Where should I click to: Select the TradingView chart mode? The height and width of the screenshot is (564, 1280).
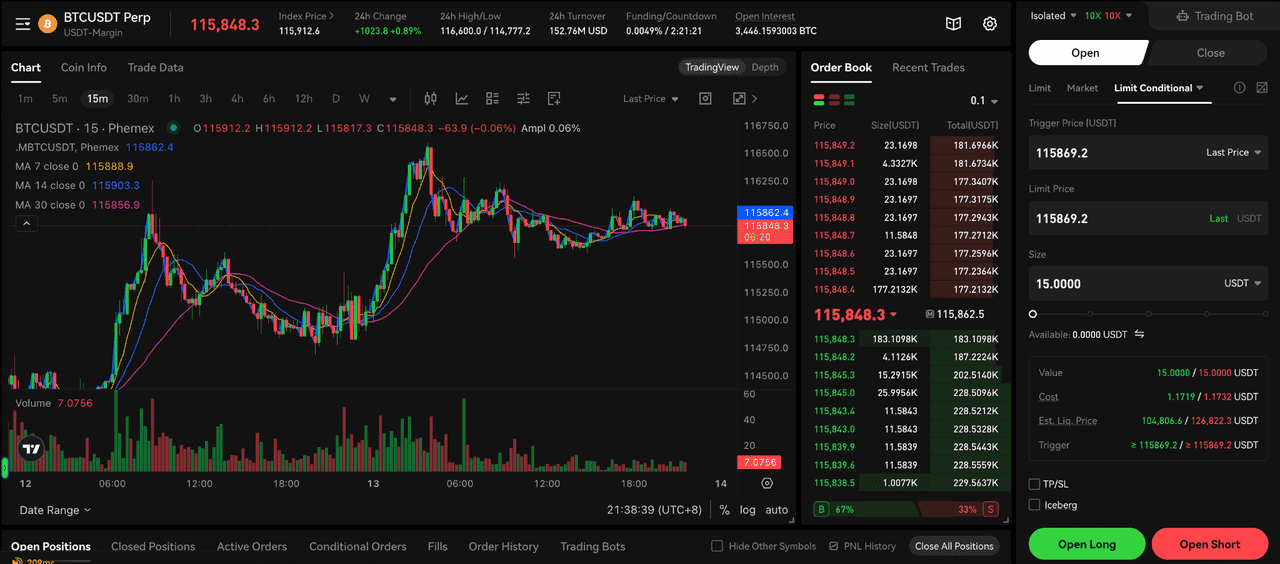tap(712, 67)
